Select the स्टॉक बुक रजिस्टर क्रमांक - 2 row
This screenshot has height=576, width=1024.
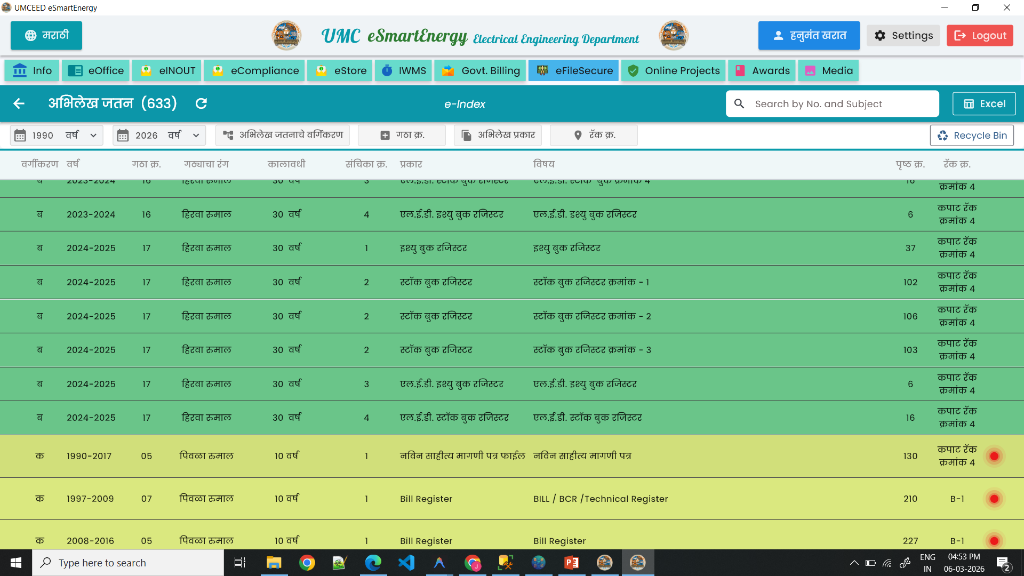pos(512,316)
